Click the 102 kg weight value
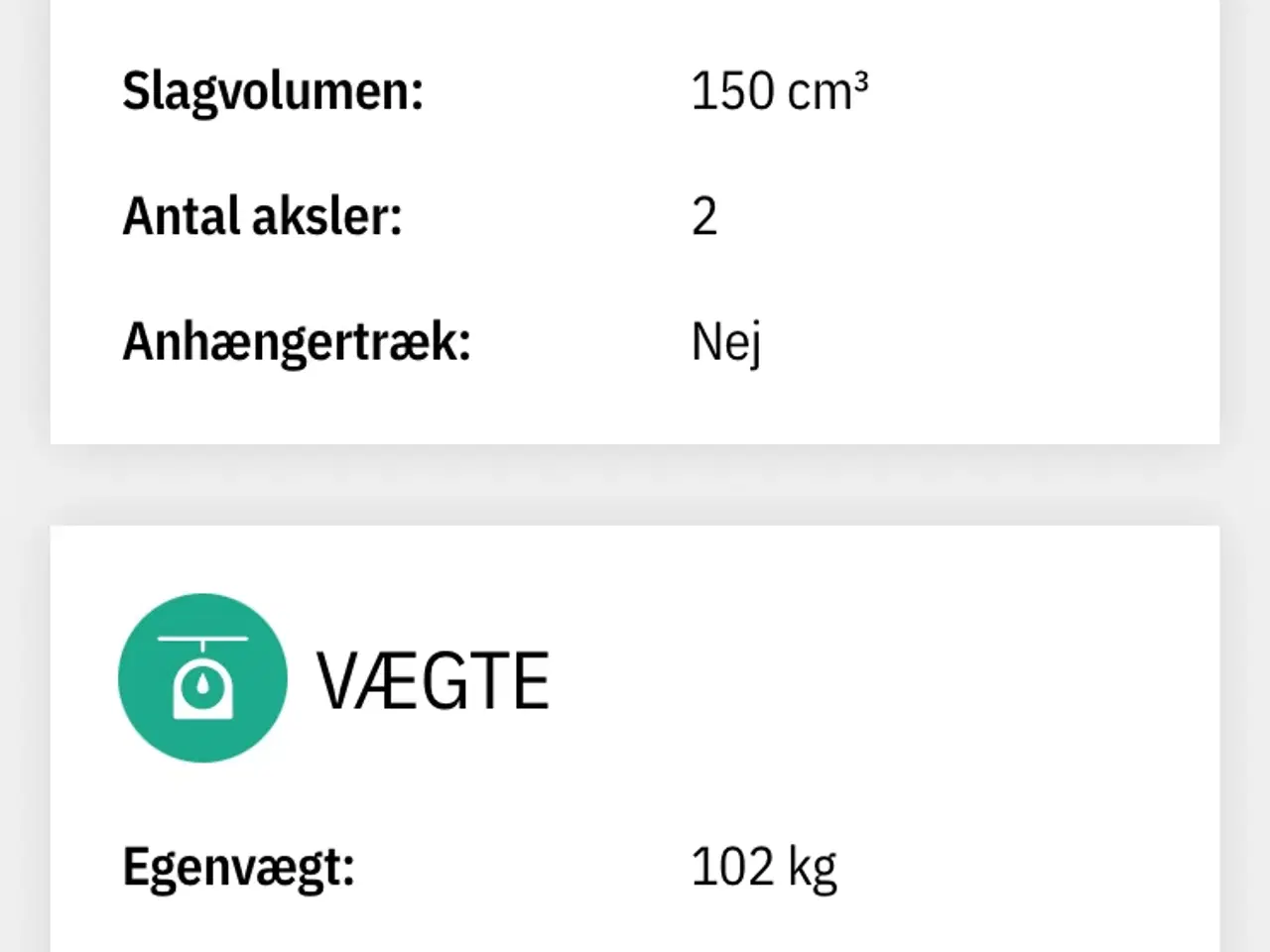Screen dimensions: 1270x952 click(x=764, y=866)
